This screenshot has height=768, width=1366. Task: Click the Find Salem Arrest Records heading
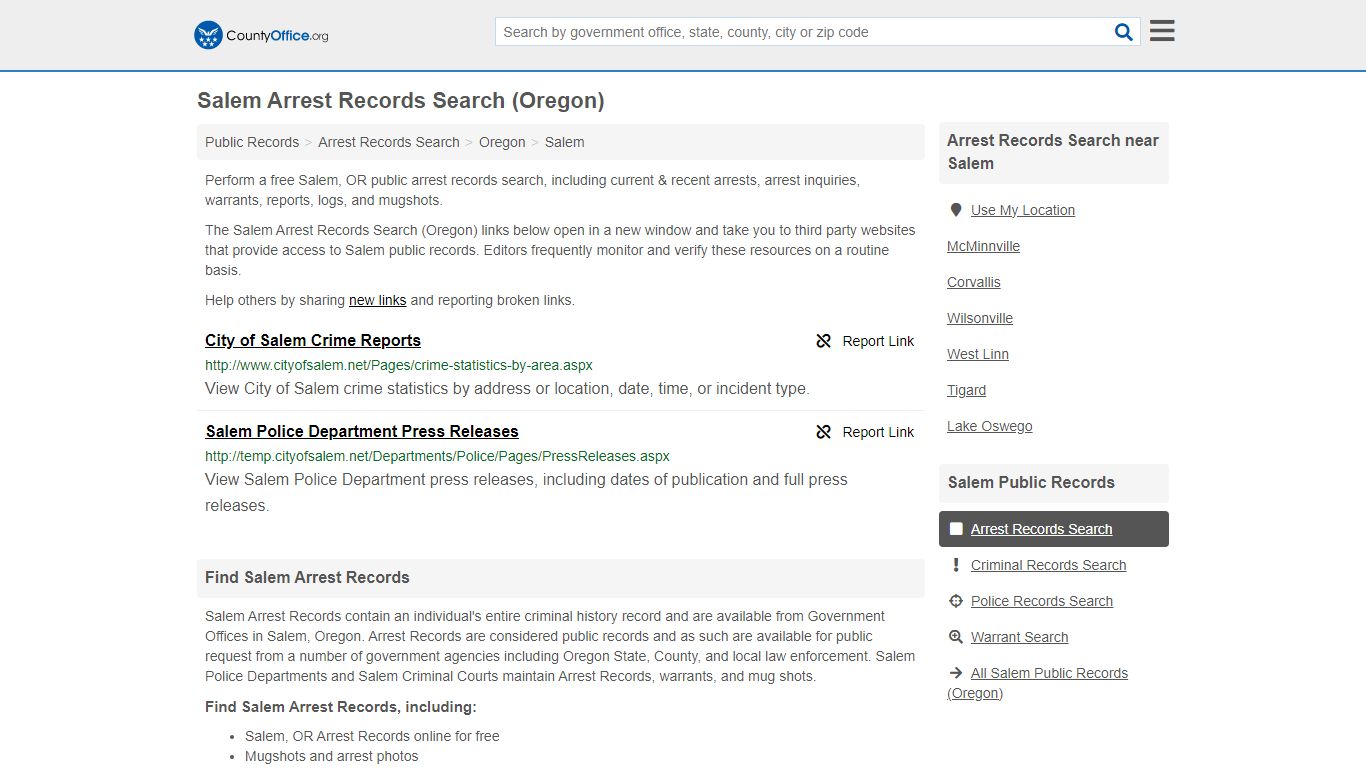(307, 577)
